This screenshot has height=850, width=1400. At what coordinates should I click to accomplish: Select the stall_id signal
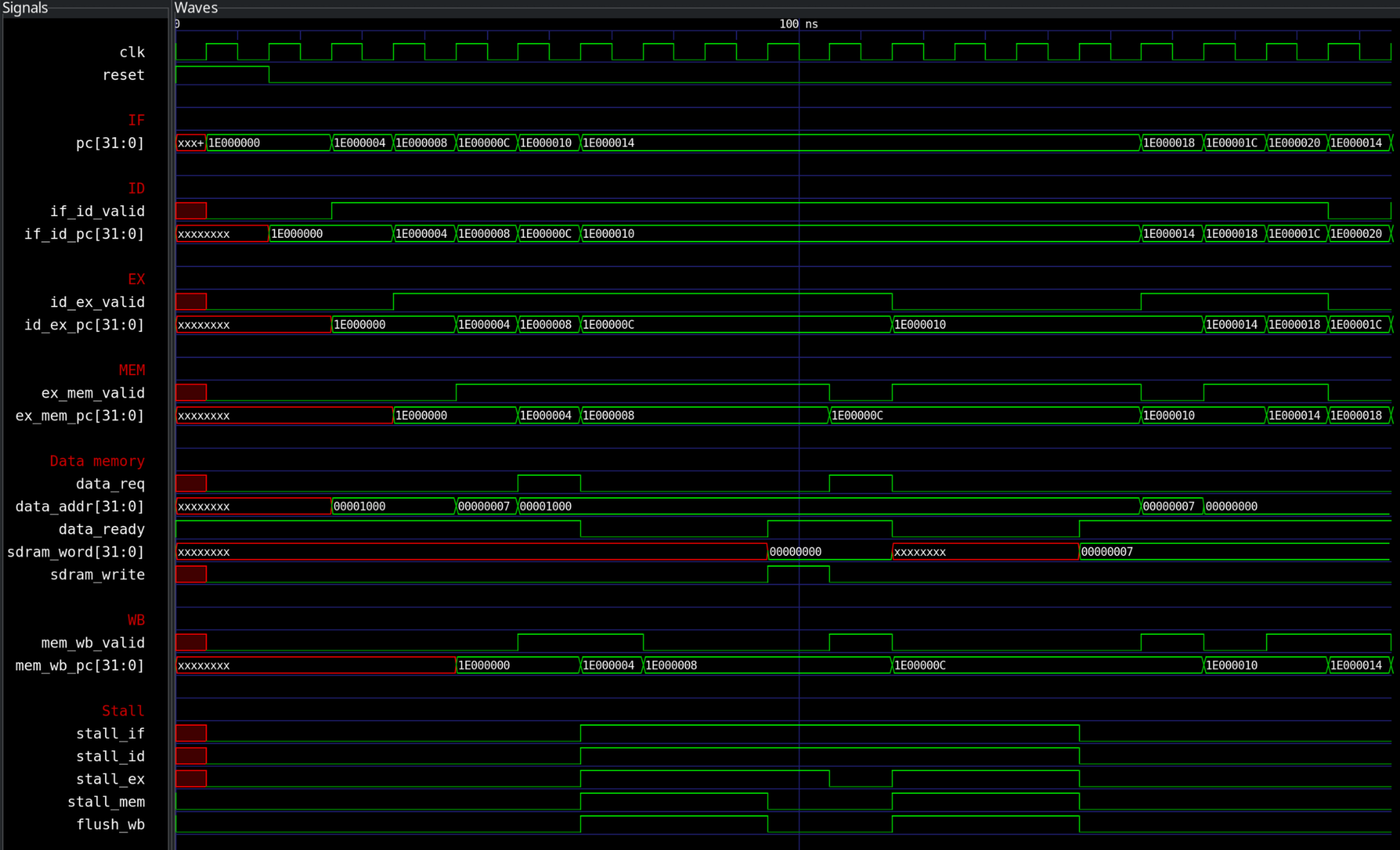[x=110, y=756]
